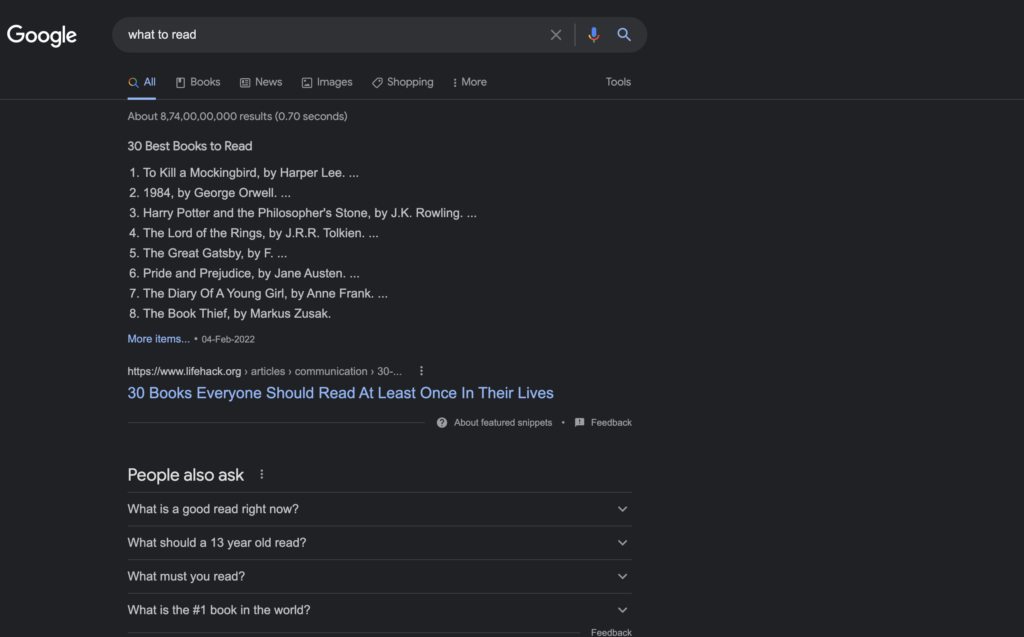Switch to the Images tab
This screenshot has width=1024, height=637.
coord(327,82)
